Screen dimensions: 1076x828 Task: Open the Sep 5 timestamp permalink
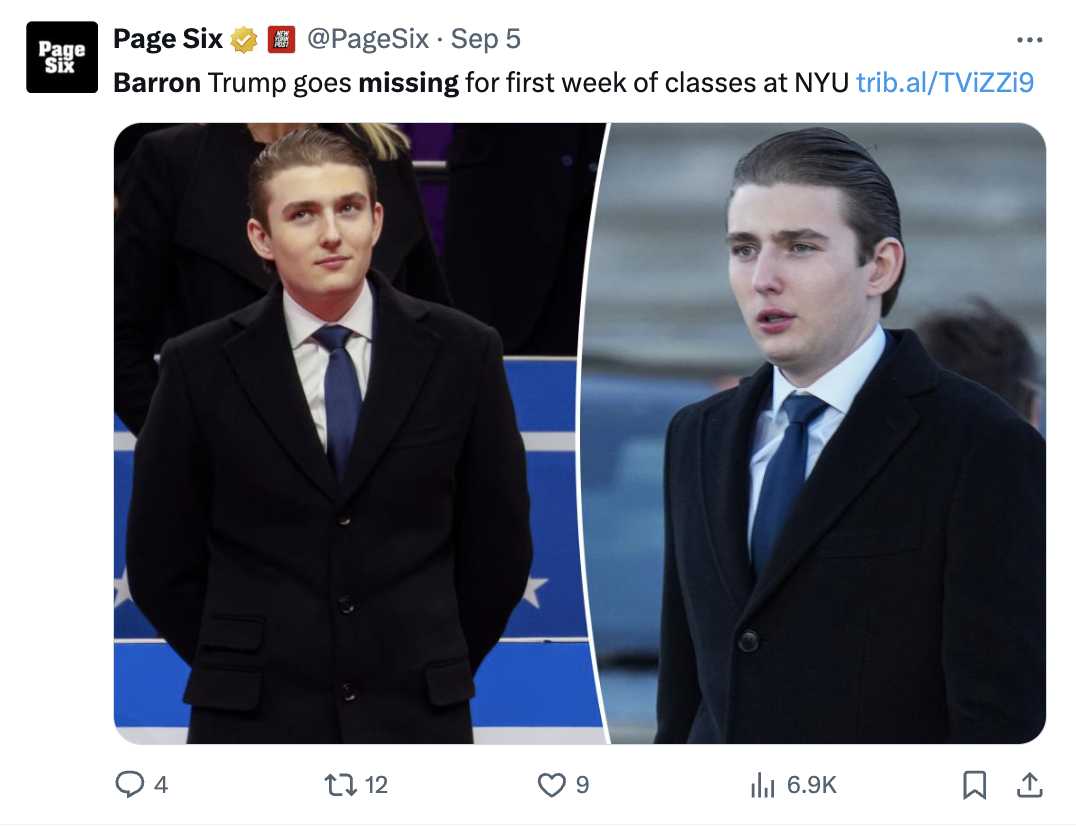[486, 40]
